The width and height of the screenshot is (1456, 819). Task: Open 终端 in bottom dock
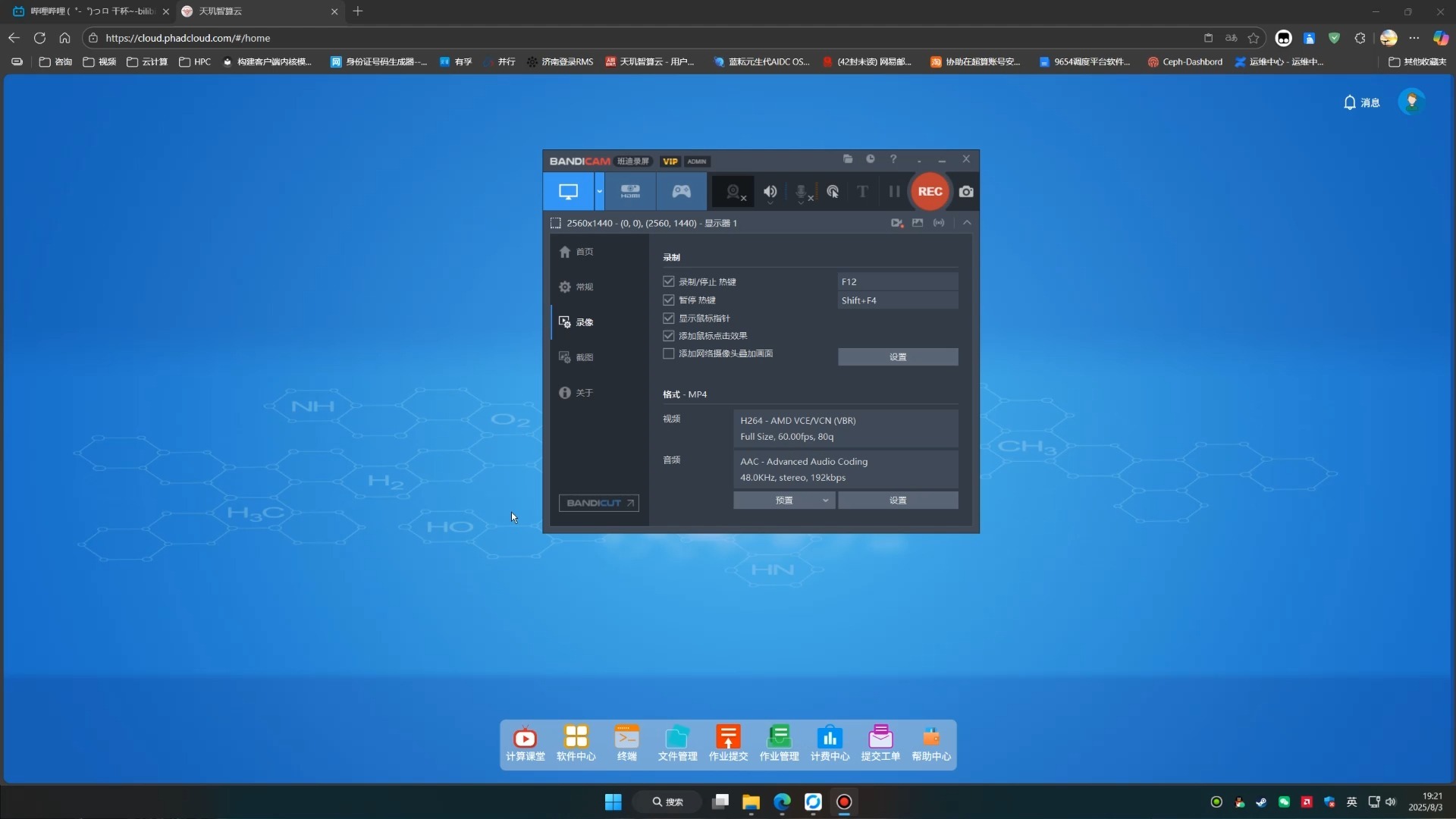point(627,744)
